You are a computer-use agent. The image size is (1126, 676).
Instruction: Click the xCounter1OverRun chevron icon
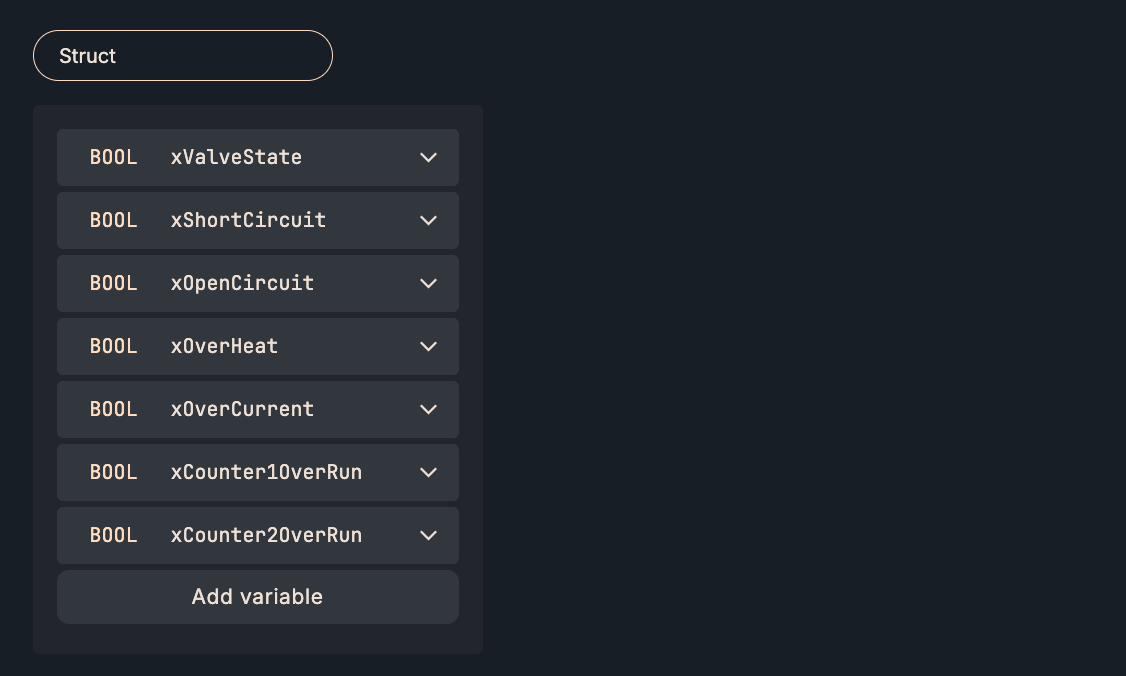click(x=428, y=472)
